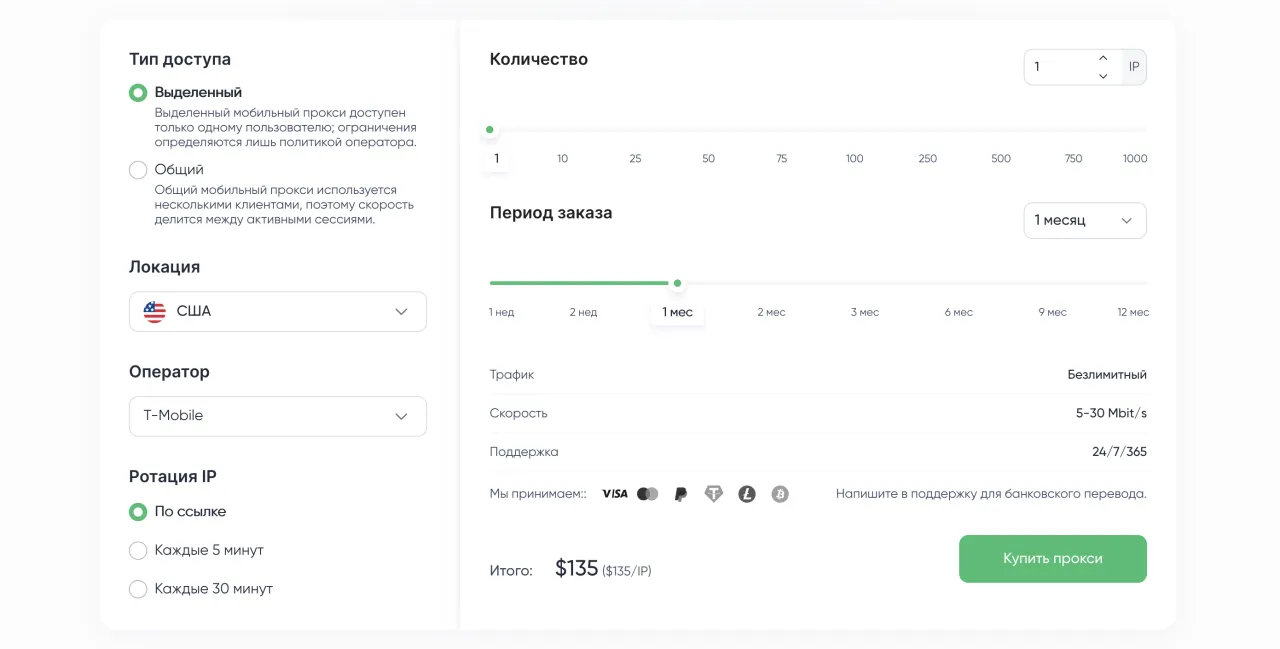Choose Каждые 30 минут rotation
The image size is (1280, 649).
[x=138, y=589]
